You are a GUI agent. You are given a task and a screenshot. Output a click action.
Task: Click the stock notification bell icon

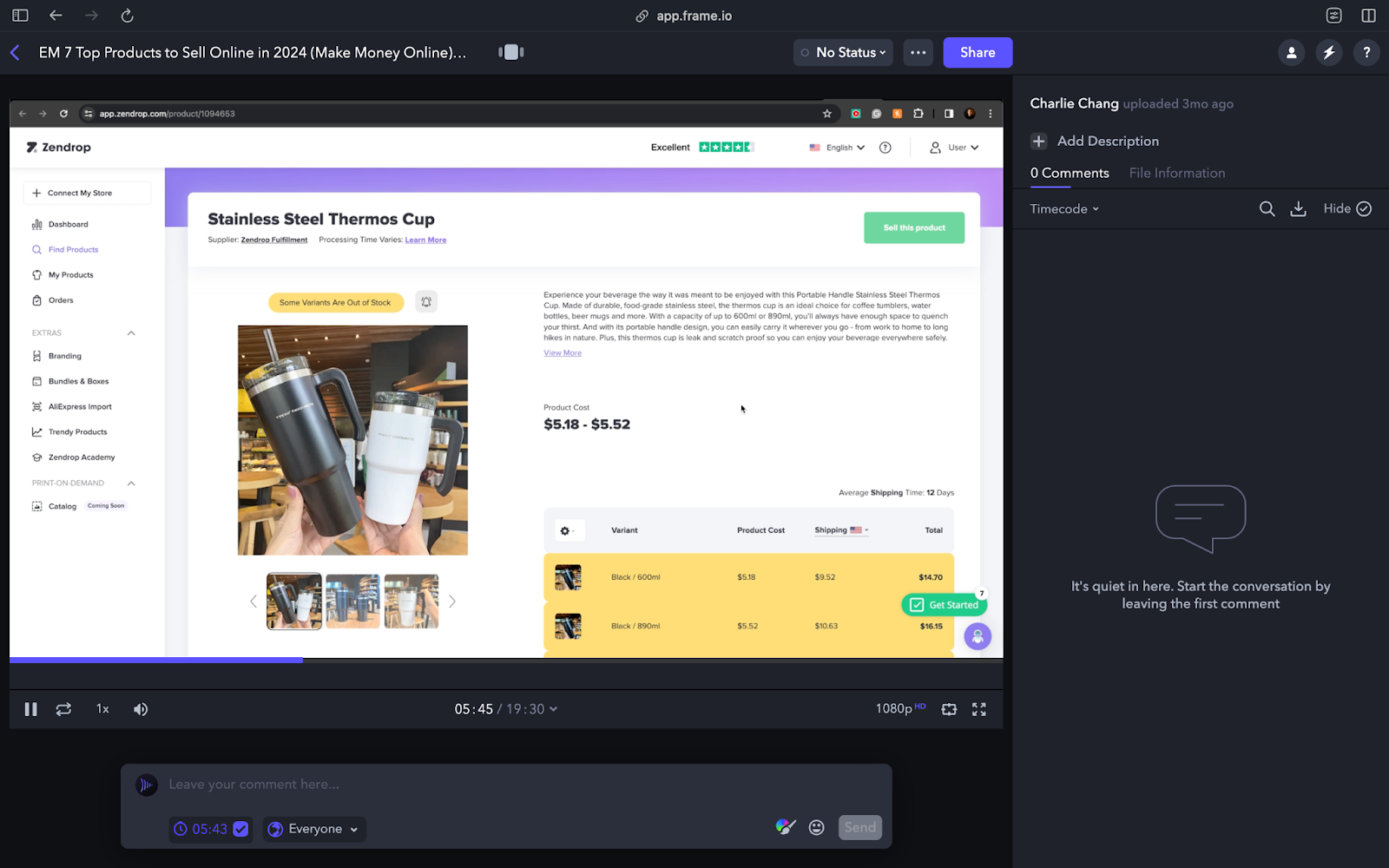[x=426, y=302]
